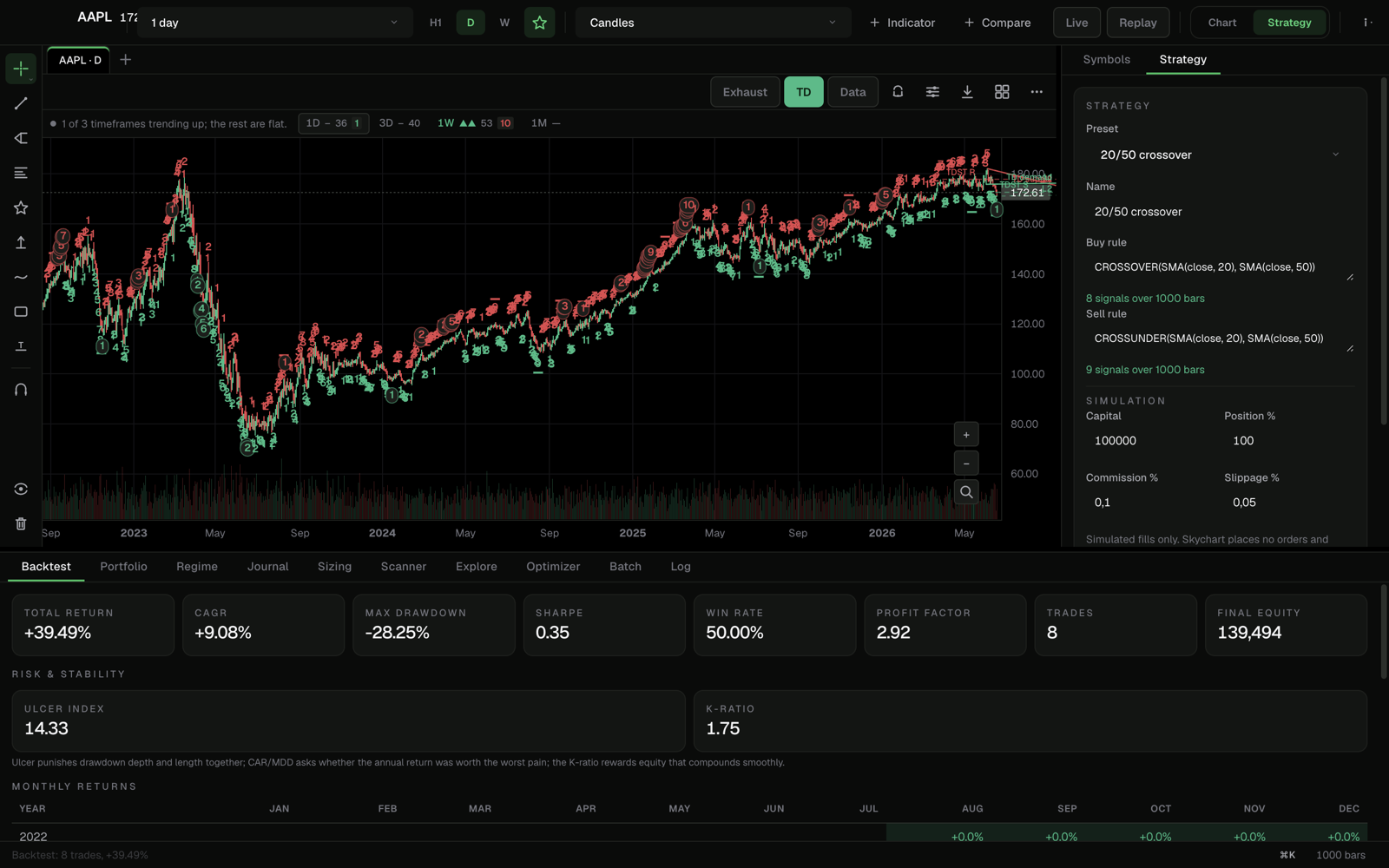Open the Batch tab
This screenshot has width=1389, height=868.
[625, 566]
